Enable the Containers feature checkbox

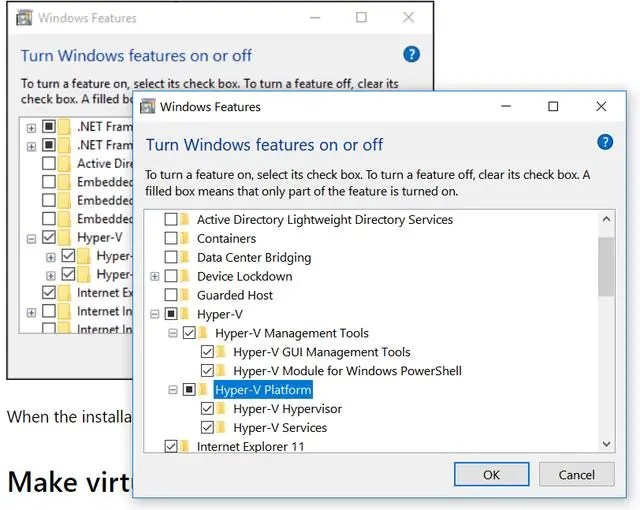click(171, 238)
